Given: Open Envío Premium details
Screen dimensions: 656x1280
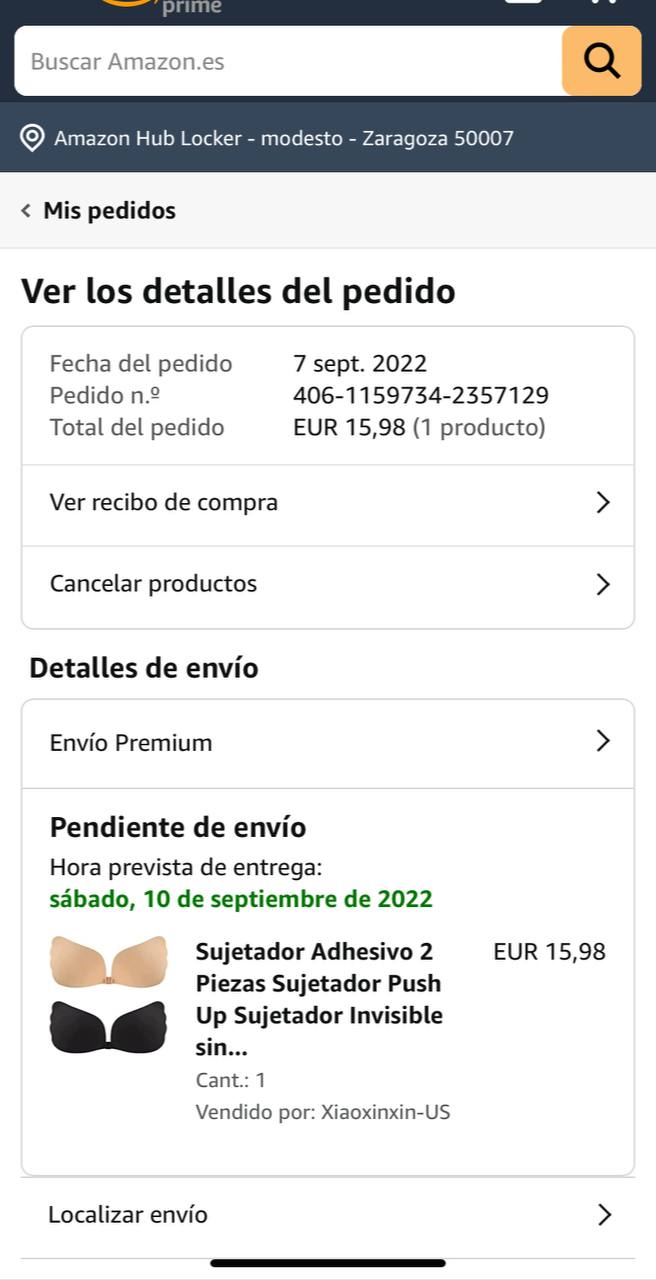Looking at the screenshot, I should click(328, 743).
